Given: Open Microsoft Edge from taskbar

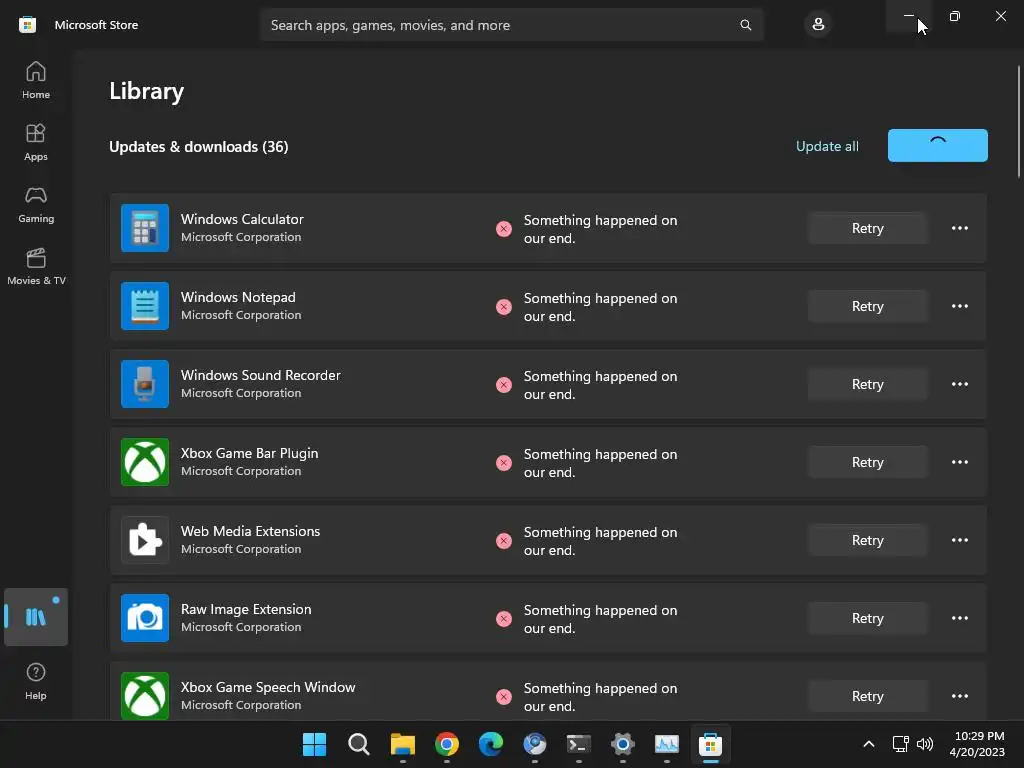Looking at the screenshot, I should click(490, 744).
